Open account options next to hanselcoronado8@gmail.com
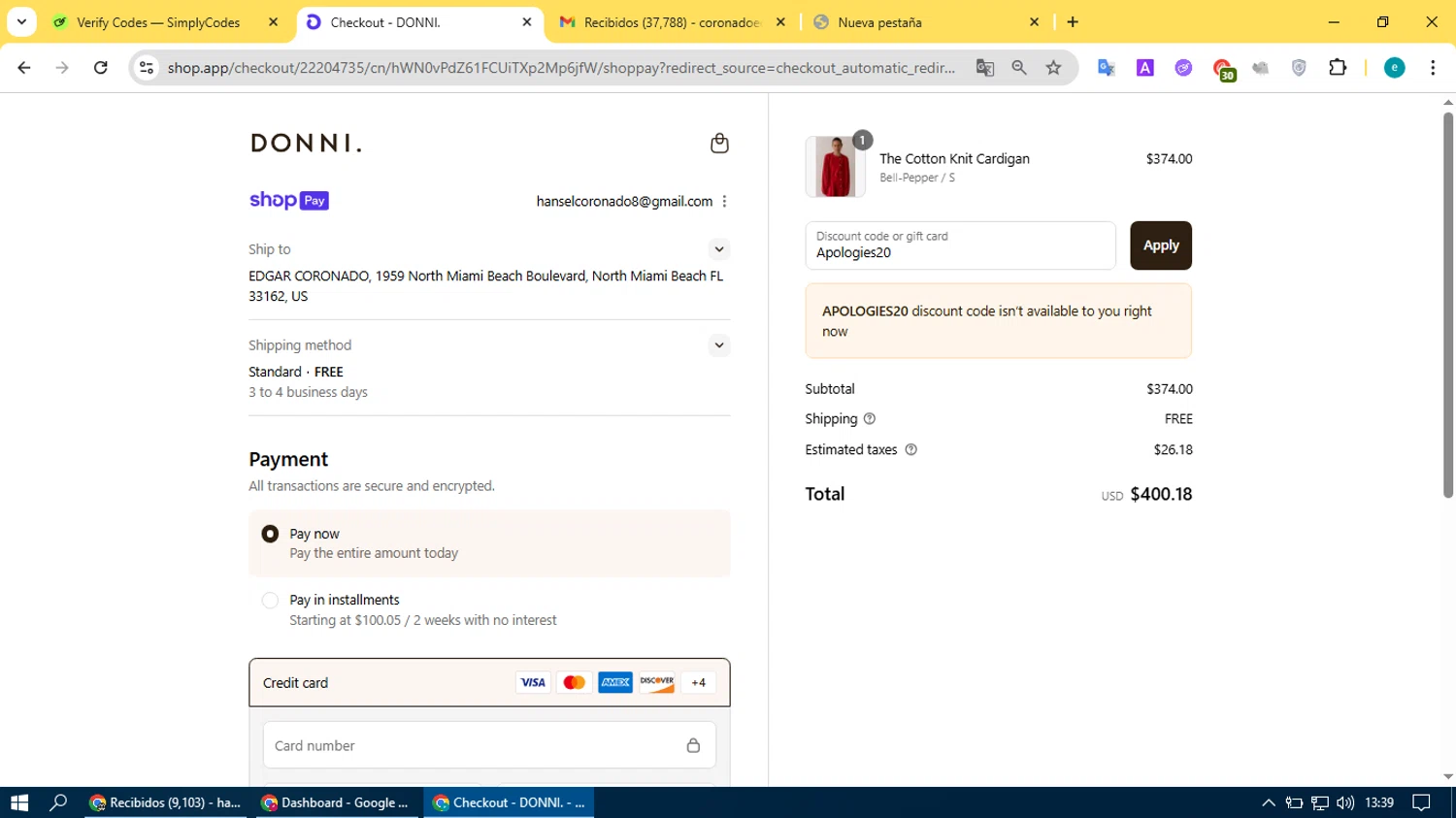 tap(724, 202)
